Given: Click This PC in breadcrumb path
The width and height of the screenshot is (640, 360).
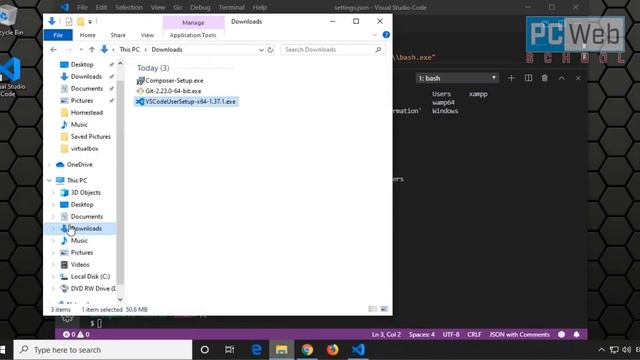Looking at the screenshot, I should click(129, 49).
